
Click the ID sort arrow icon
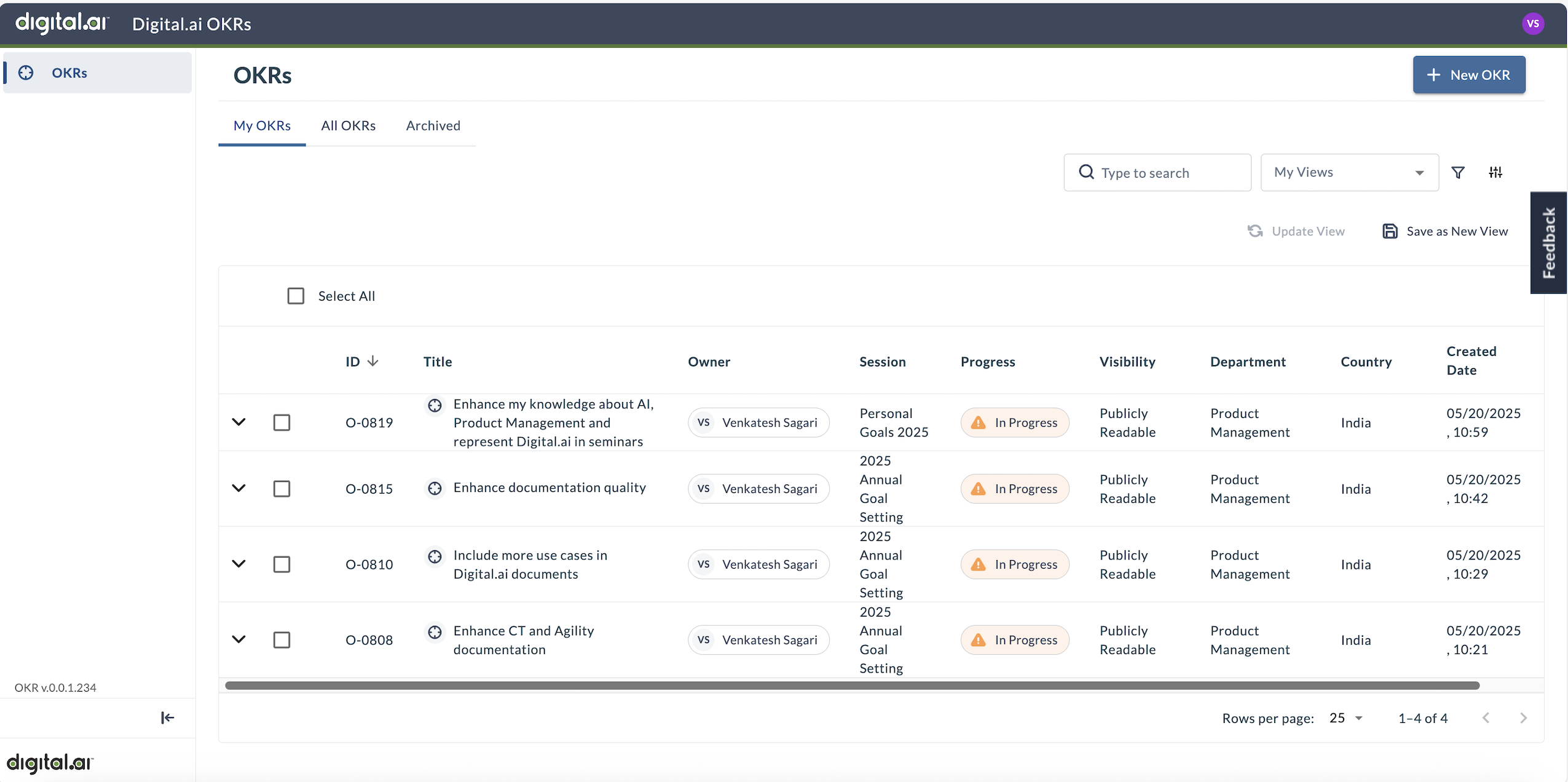pyautogui.click(x=372, y=361)
